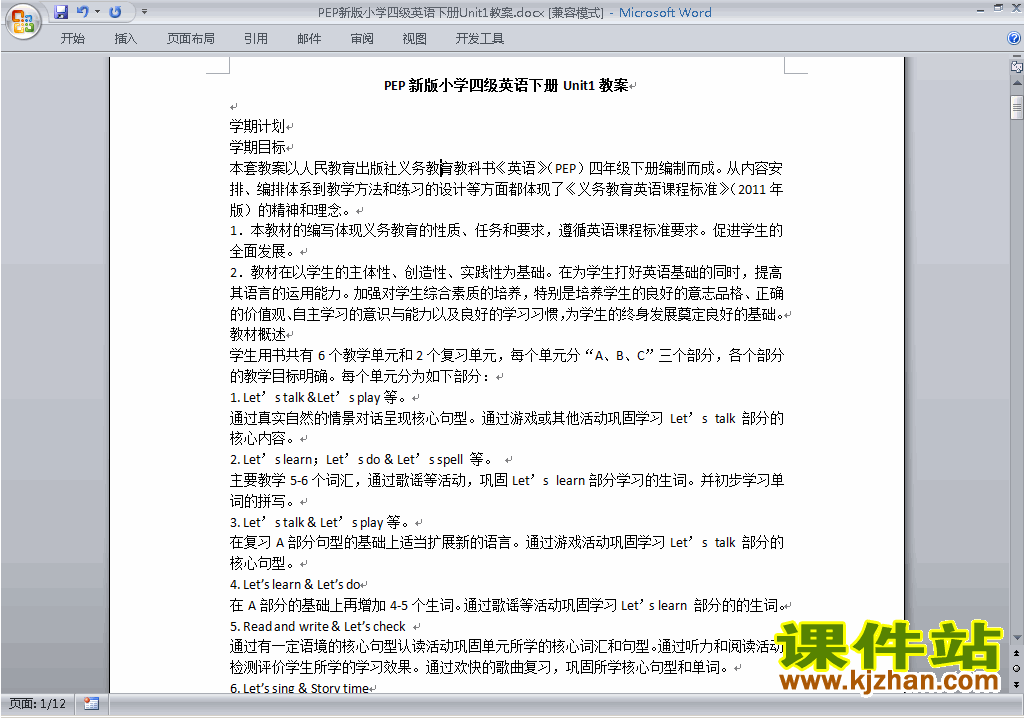
Task: Click the paragraph starting '本套教案以人民教育出版社'
Action: [506, 189]
